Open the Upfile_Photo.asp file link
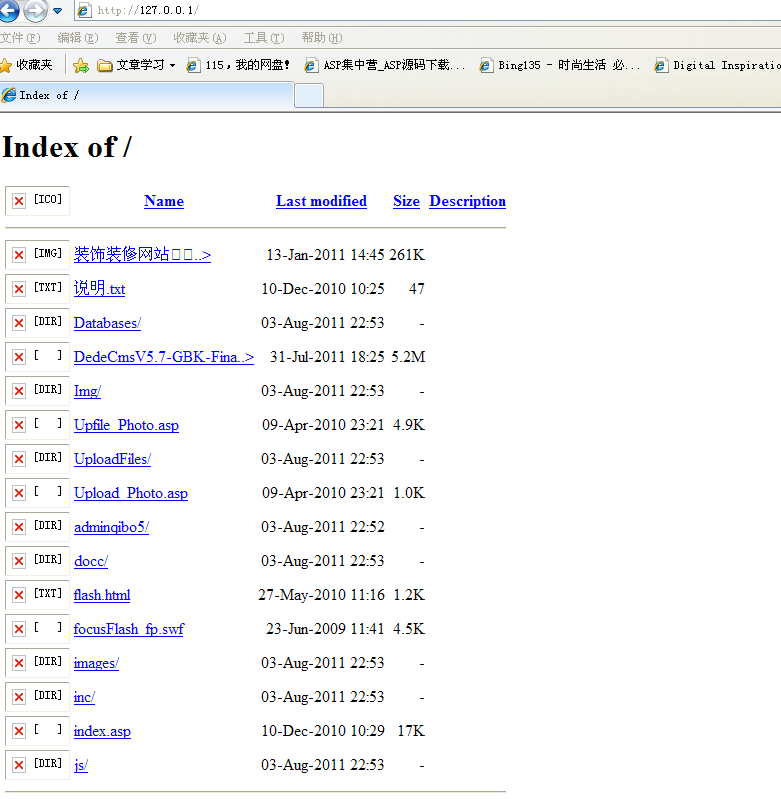This screenshot has height=799, width=781. [x=126, y=425]
